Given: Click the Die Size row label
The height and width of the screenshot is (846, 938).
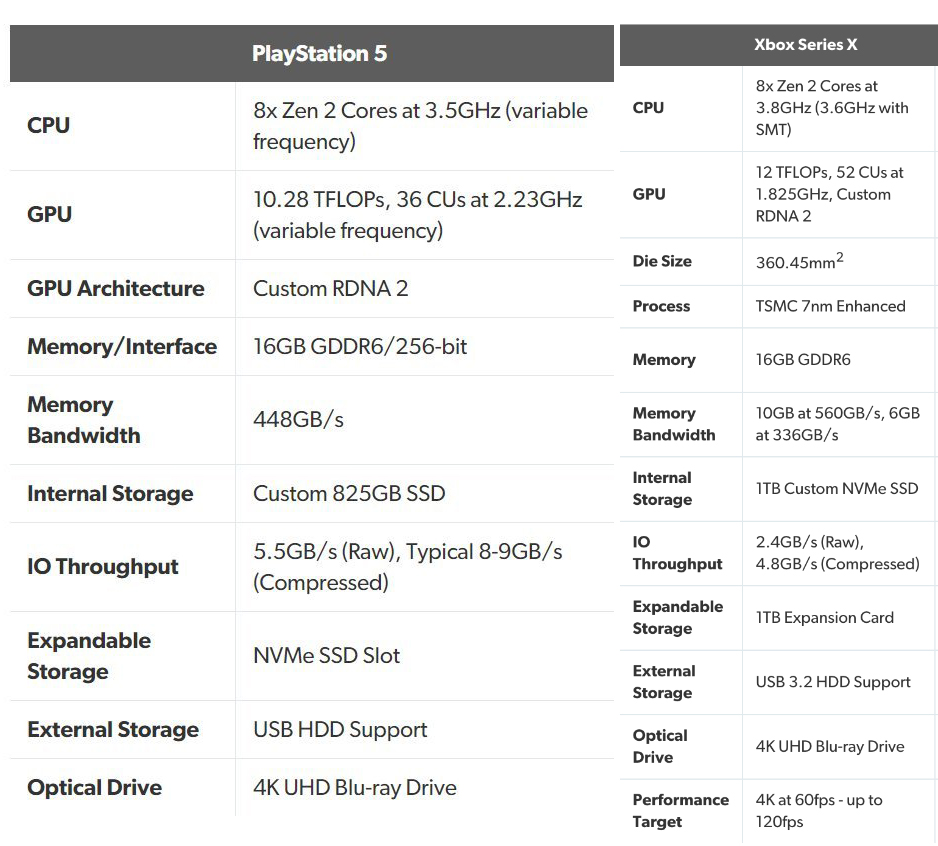Looking at the screenshot, I should pos(662,261).
